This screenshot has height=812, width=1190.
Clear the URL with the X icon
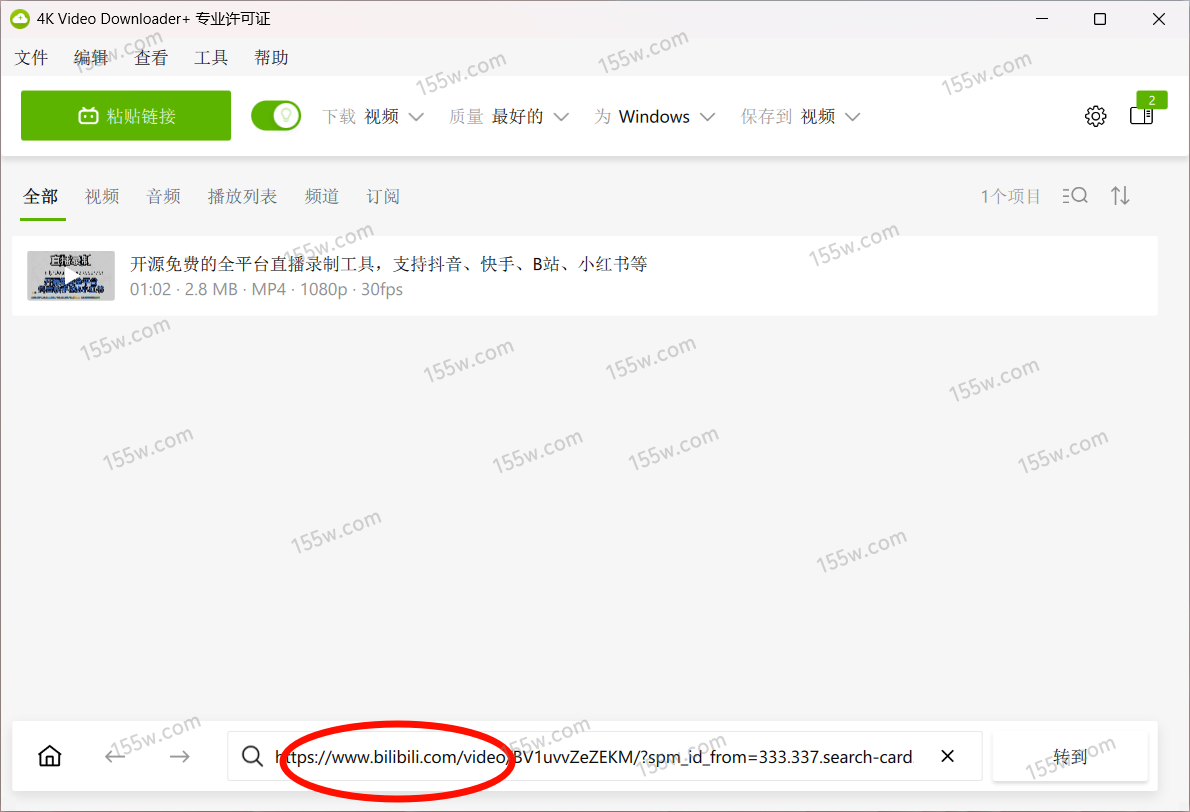click(x=948, y=757)
